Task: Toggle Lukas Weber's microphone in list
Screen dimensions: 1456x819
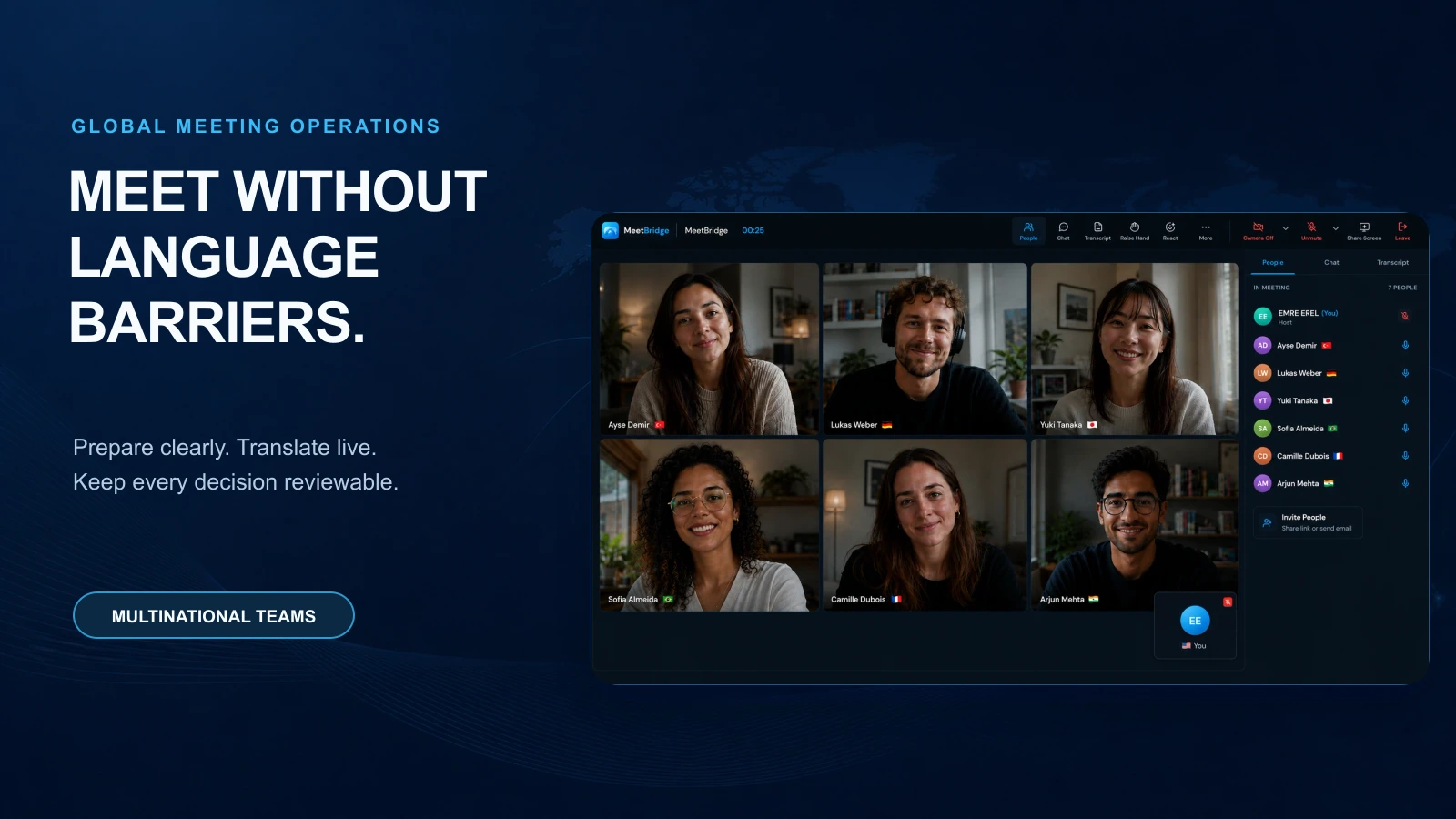Action: (x=1405, y=373)
